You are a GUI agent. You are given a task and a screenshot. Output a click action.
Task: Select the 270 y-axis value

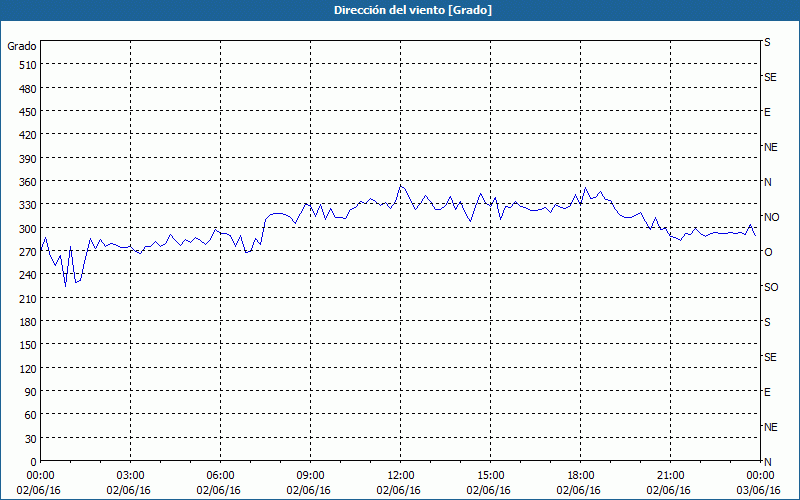(28, 252)
